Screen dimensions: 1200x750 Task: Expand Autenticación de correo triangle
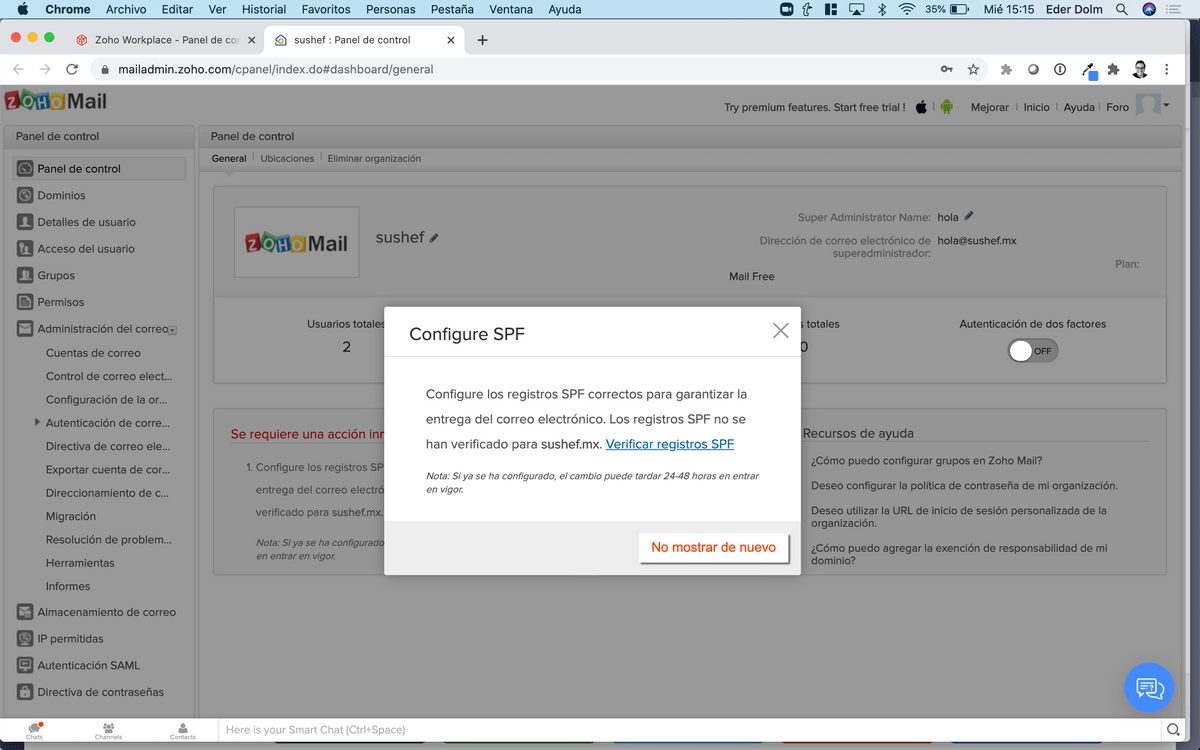point(37,422)
